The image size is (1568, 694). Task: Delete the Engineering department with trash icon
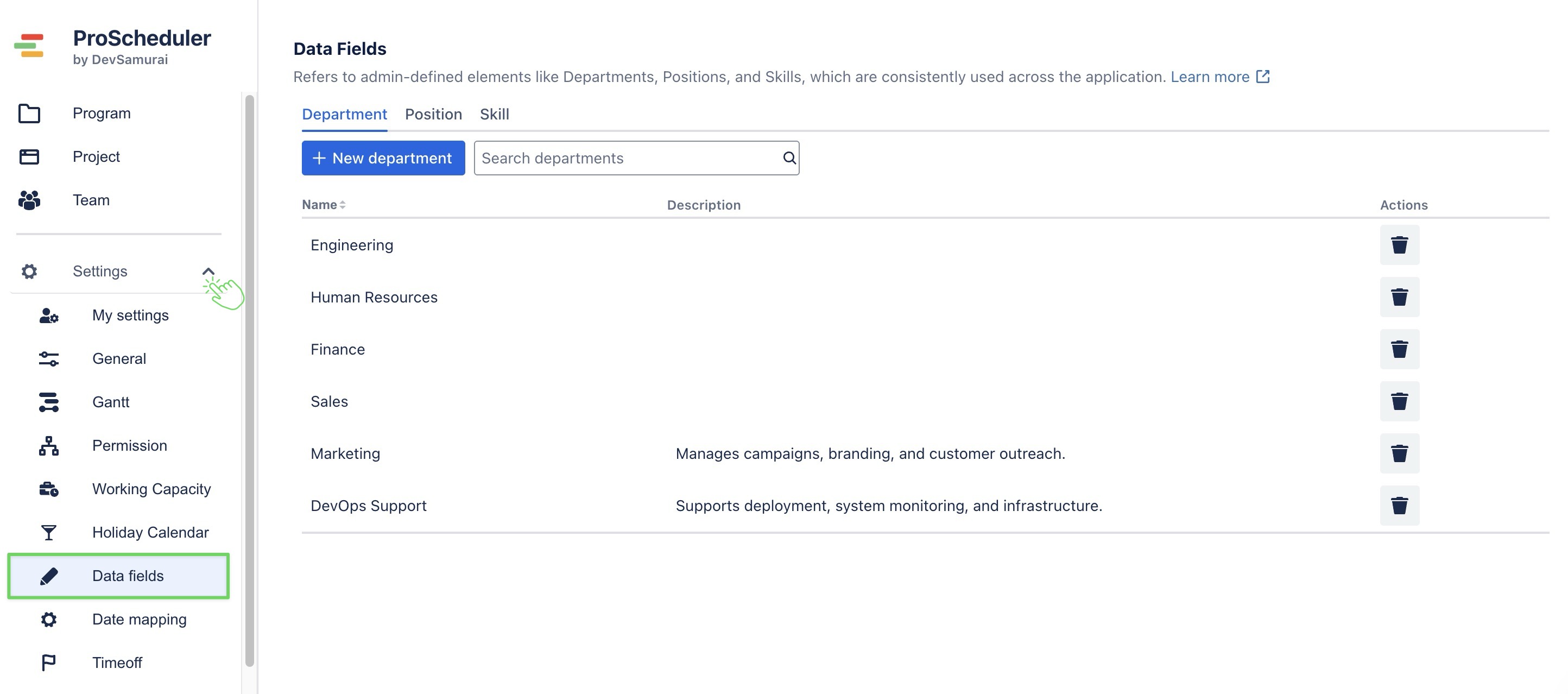pos(1399,245)
